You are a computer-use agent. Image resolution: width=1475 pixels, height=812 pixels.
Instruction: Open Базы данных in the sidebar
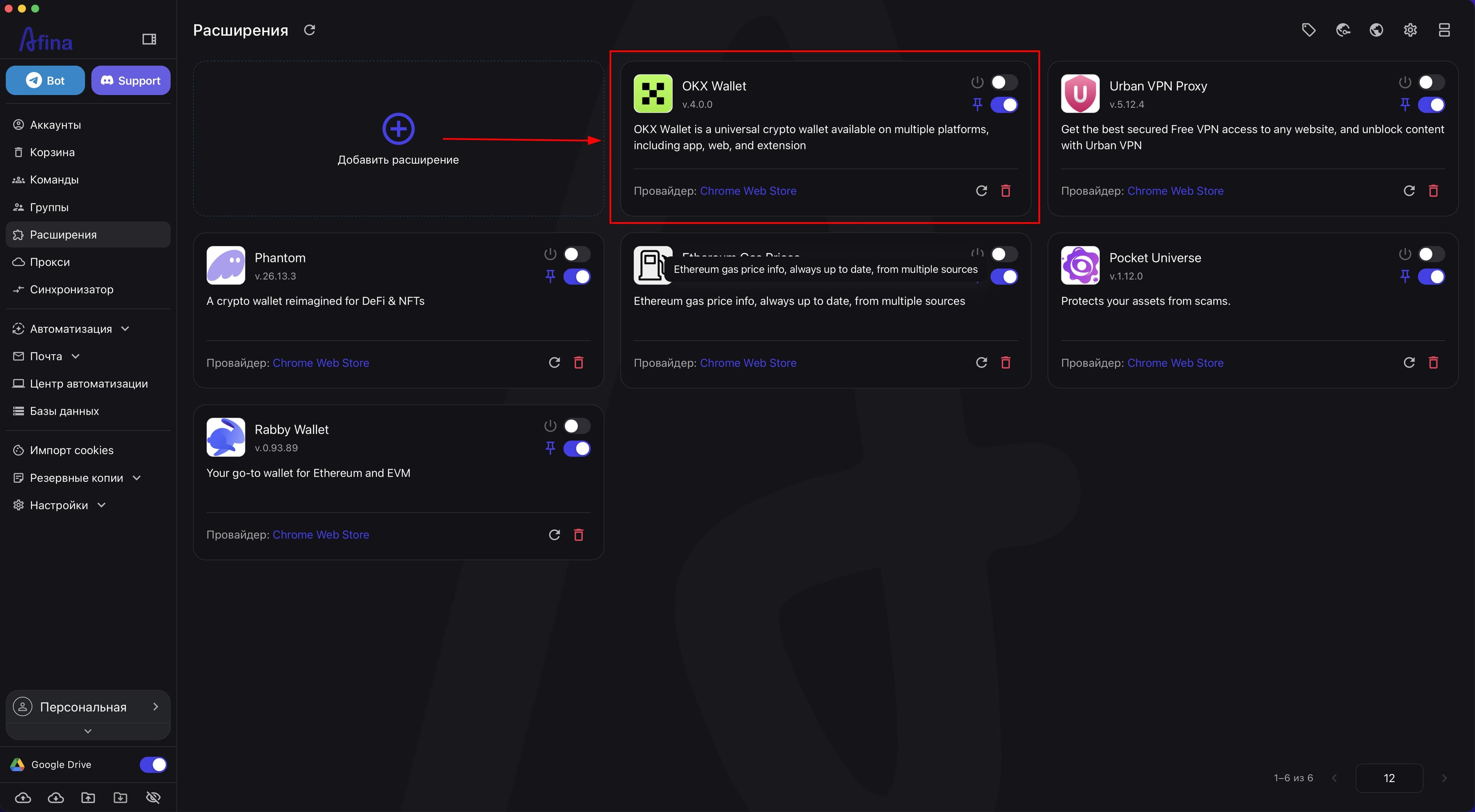(88, 411)
